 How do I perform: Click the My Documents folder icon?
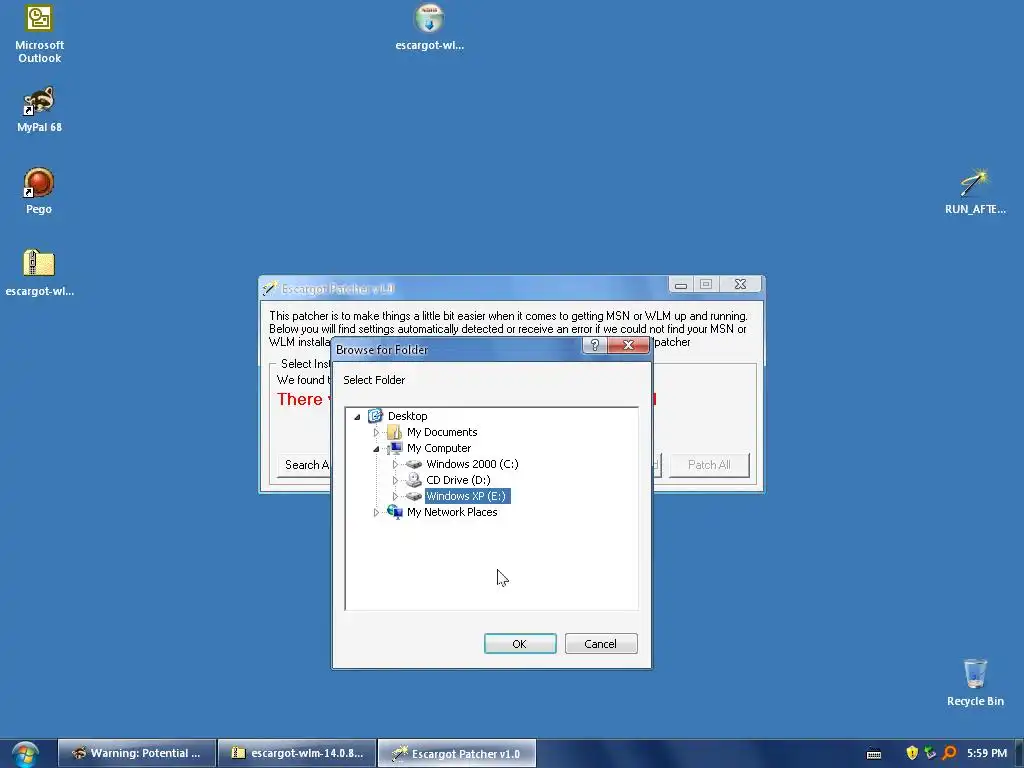pos(394,432)
